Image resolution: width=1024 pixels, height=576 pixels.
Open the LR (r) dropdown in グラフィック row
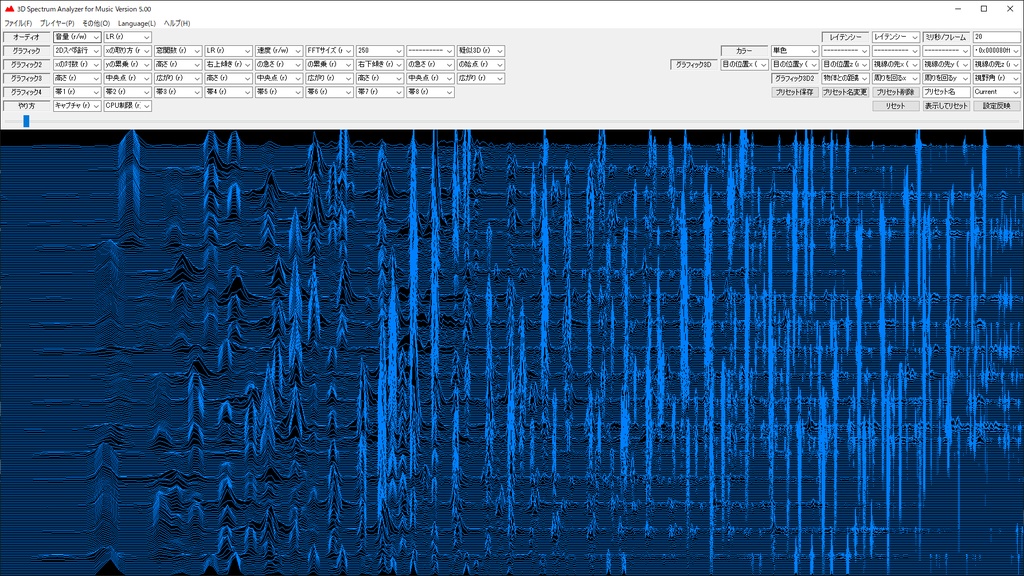click(228, 51)
